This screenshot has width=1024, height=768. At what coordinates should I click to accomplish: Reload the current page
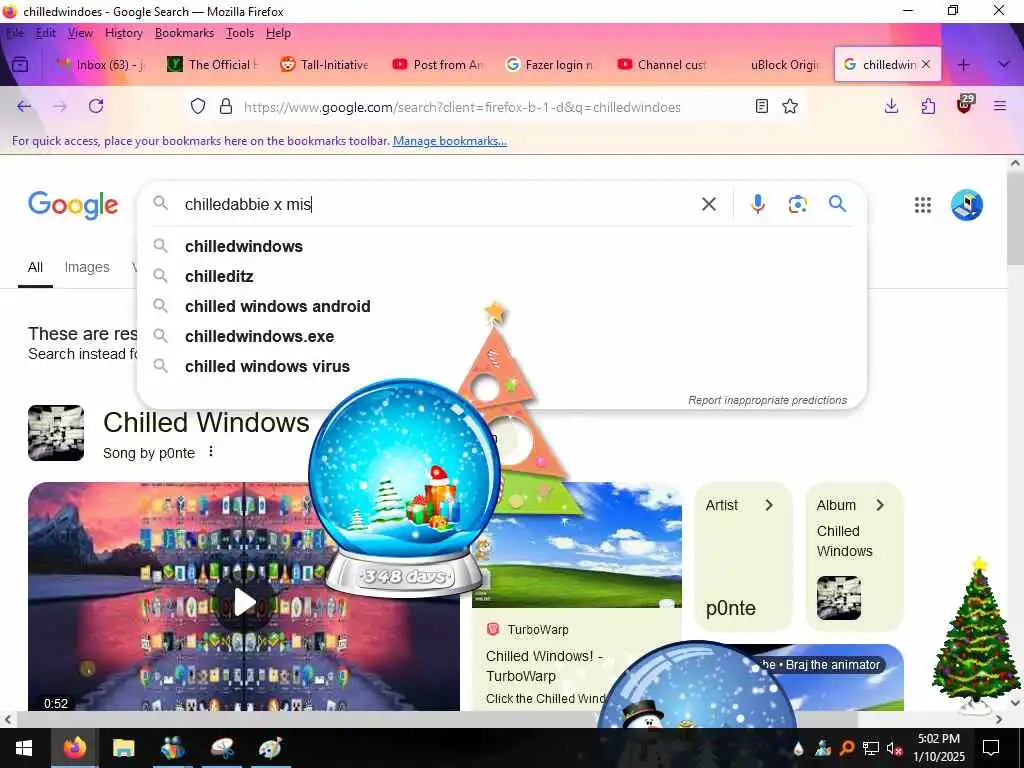pyautogui.click(x=96, y=106)
